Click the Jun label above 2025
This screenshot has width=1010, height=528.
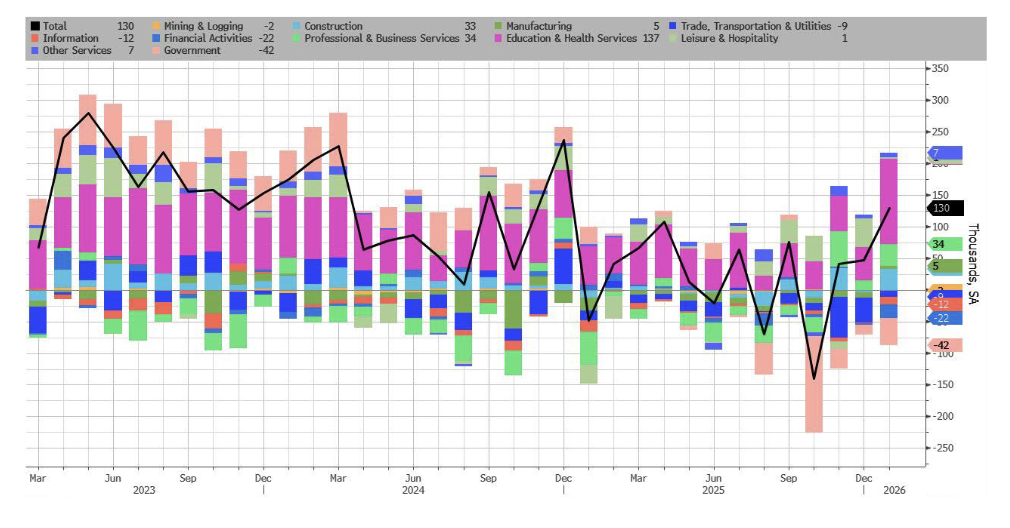pyautogui.click(x=713, y=478)
